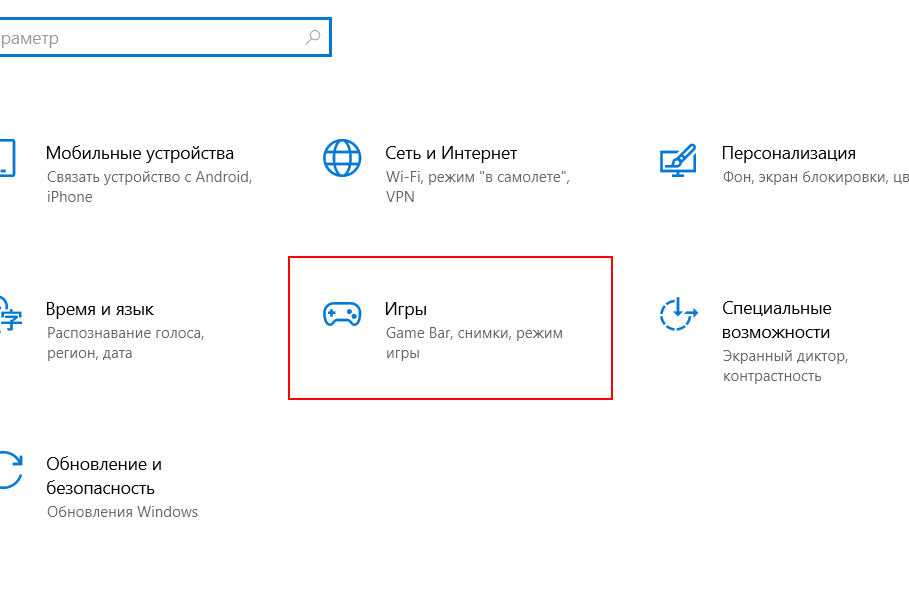Open the Время и язык heading
This screenshot has height=594, width=909.
click(x=100, y=309)
